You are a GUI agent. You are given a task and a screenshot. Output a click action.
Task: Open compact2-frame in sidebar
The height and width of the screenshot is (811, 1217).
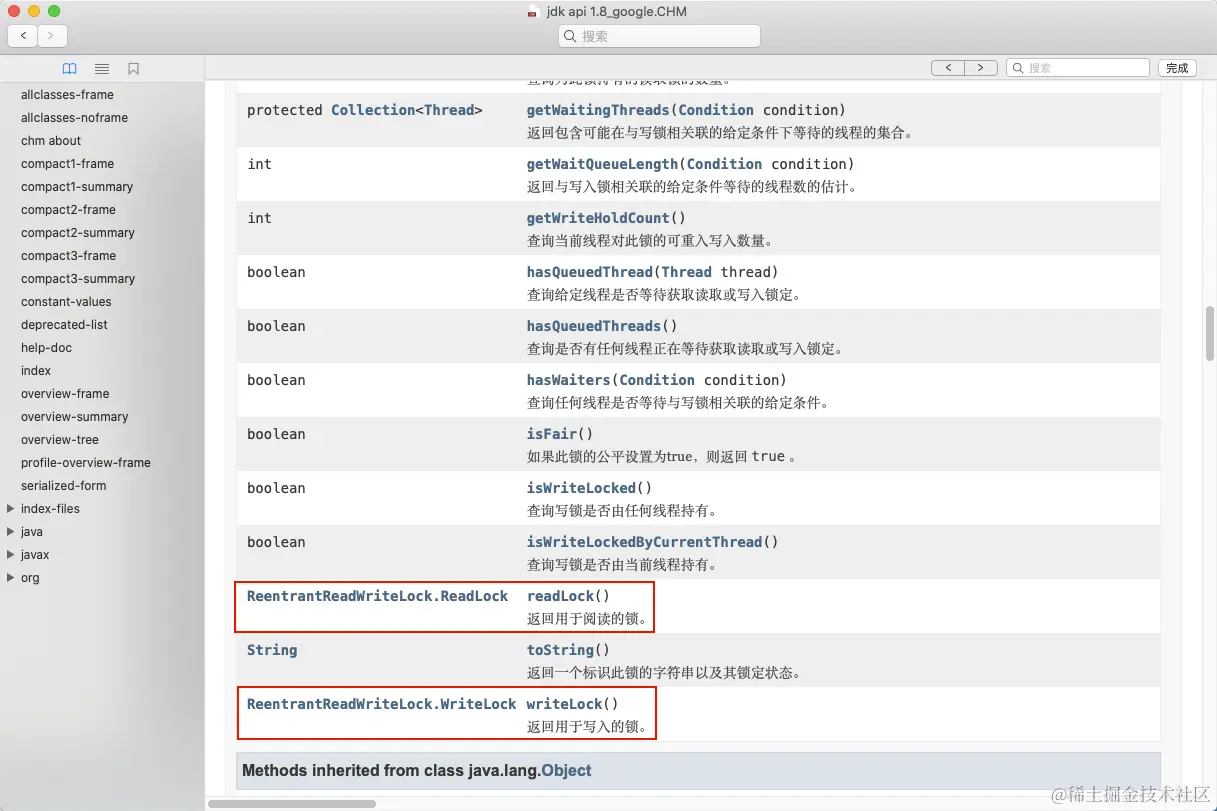[68, 210]
